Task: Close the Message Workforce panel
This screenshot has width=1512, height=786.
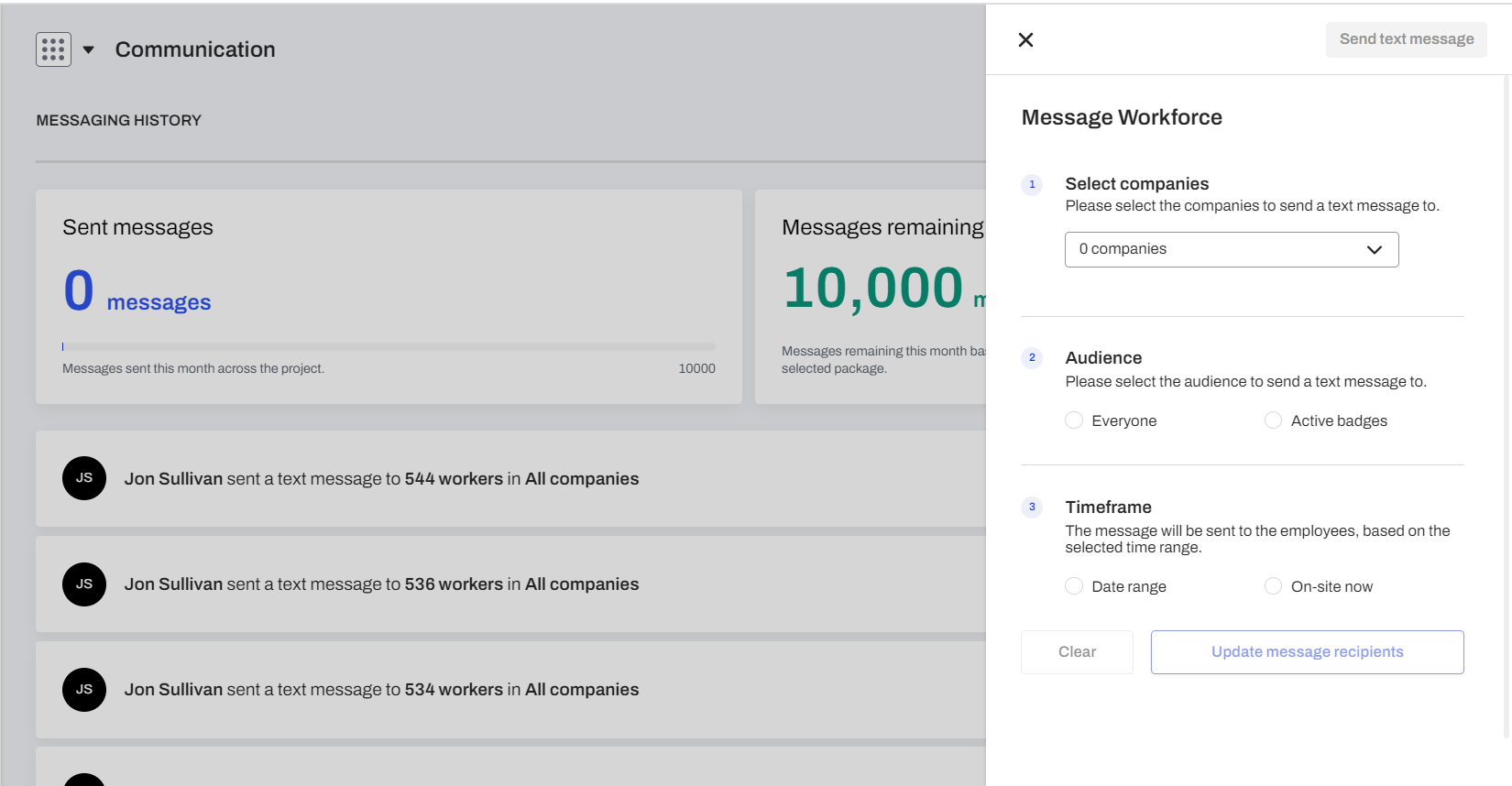Action: coord(1025,39)
